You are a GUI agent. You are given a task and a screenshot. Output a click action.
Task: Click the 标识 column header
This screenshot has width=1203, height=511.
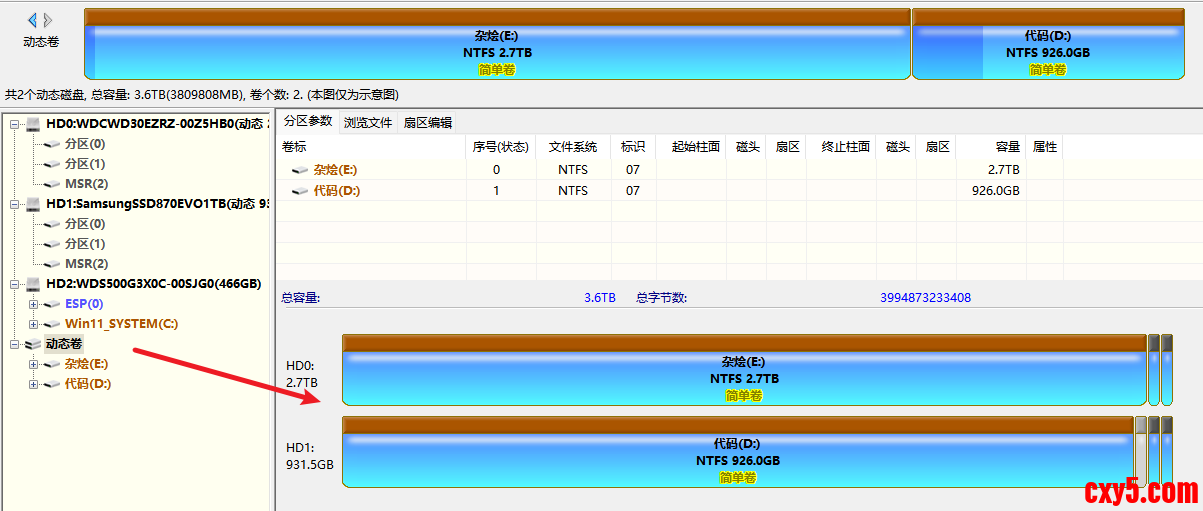coord(633,147)
